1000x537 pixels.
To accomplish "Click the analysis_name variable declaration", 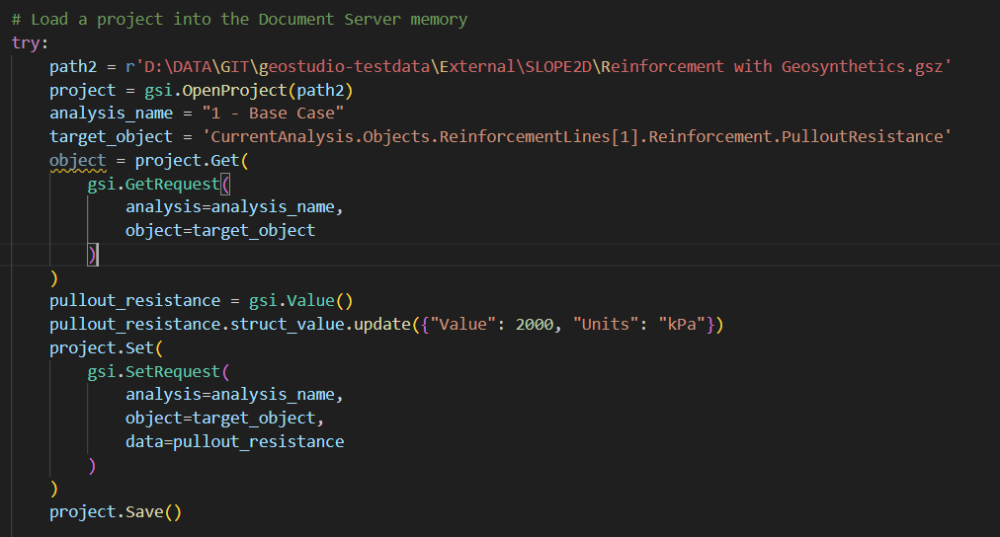I will point(111,114).
